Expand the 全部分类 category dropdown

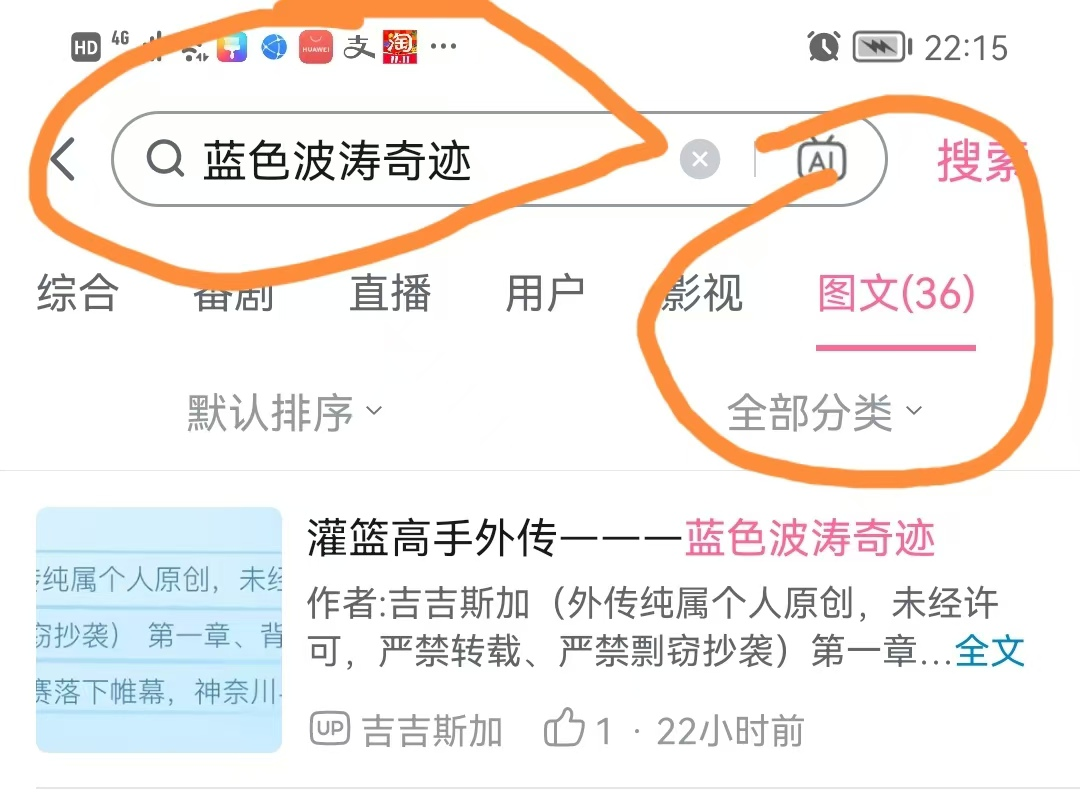824,412
